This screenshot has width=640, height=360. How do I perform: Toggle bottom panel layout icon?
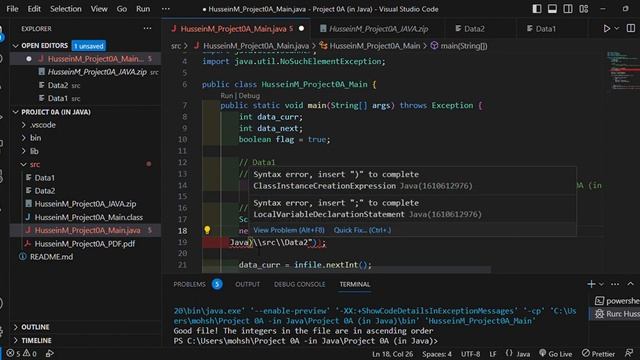pyautogui.click(x=552, y=9)
